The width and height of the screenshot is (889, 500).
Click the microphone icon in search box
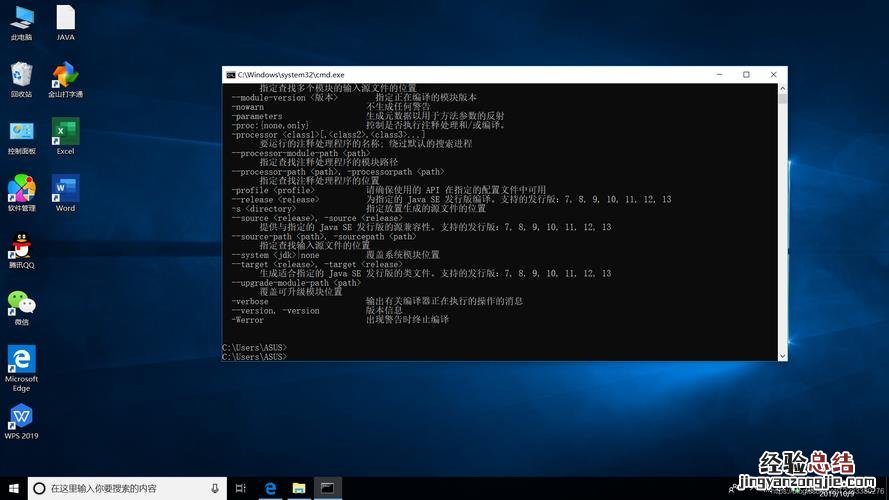click(215, 488)
